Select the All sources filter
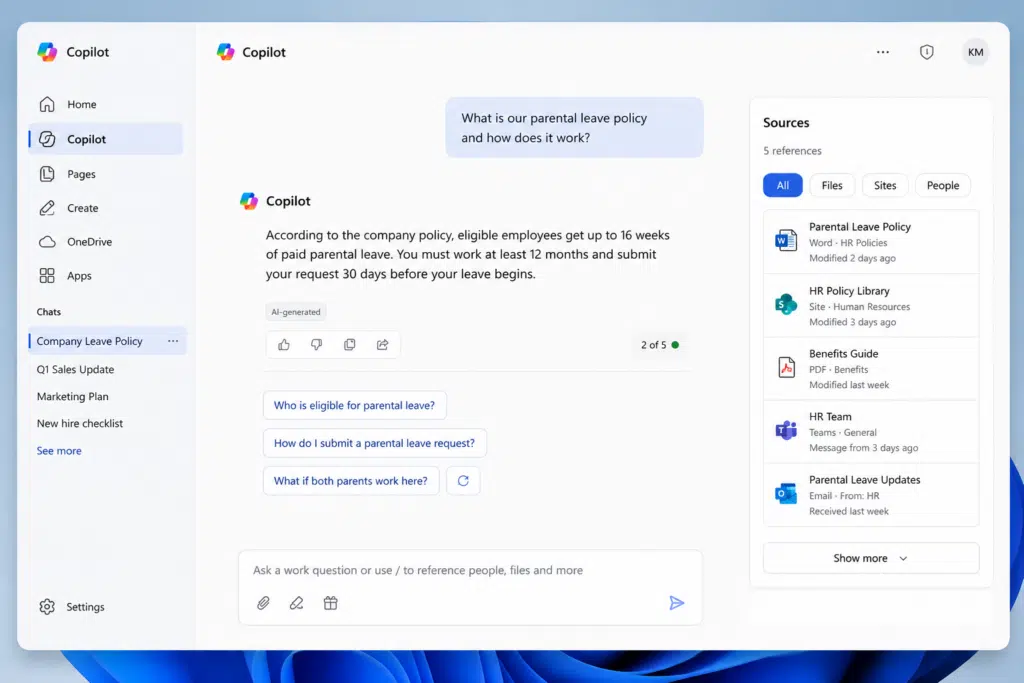 coord(782,185)
